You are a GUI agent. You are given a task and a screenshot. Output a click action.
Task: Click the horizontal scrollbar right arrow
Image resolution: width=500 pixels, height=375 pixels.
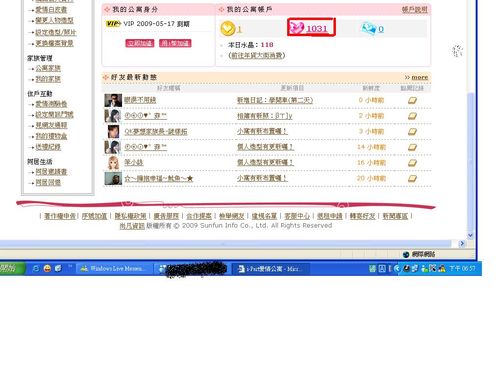462,244
